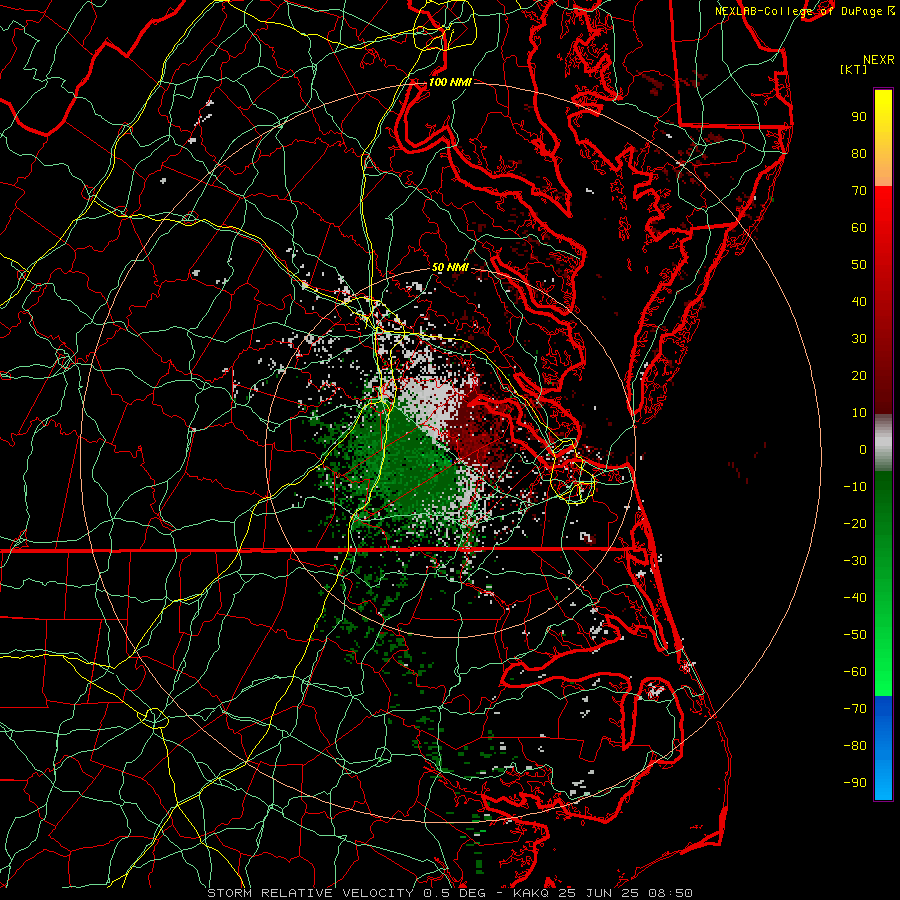Click the -40 value on the velocity scale
The image size is (900, 900).
pyautogui.click(x=855, y=598)
